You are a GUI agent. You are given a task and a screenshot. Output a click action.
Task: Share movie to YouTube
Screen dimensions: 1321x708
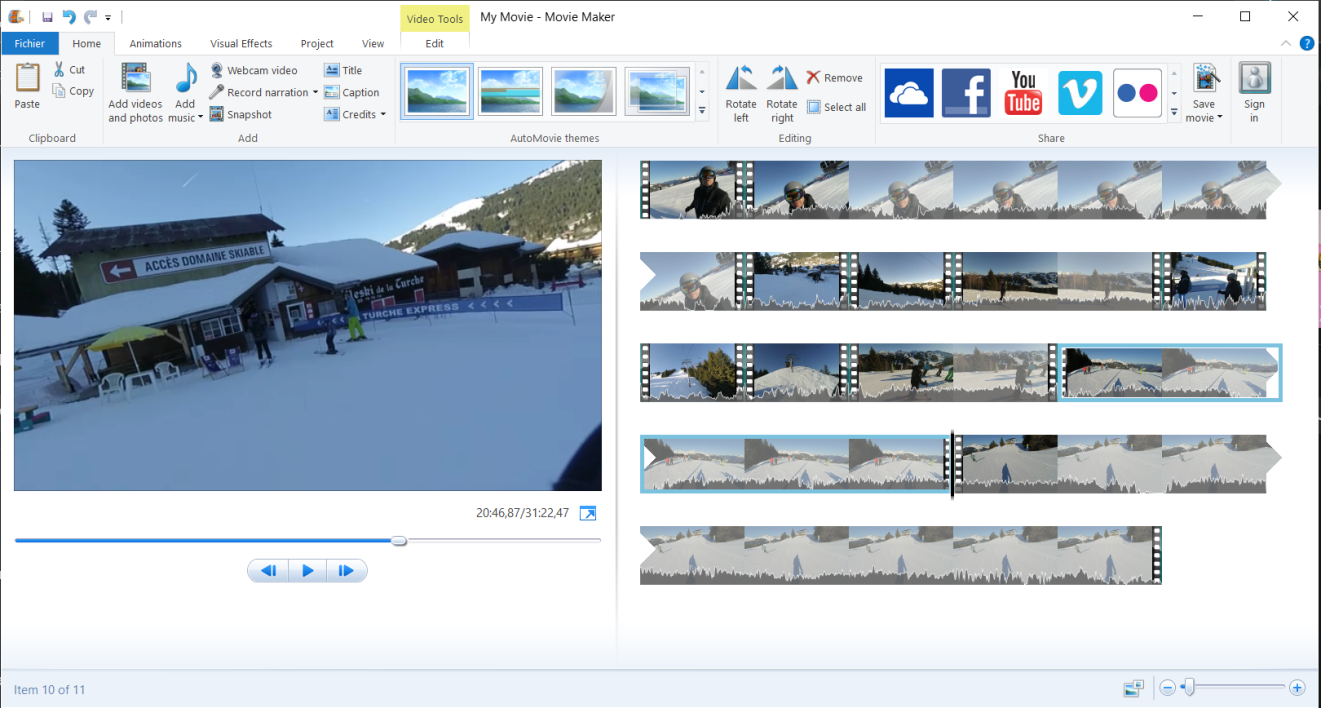point(1023,93)
